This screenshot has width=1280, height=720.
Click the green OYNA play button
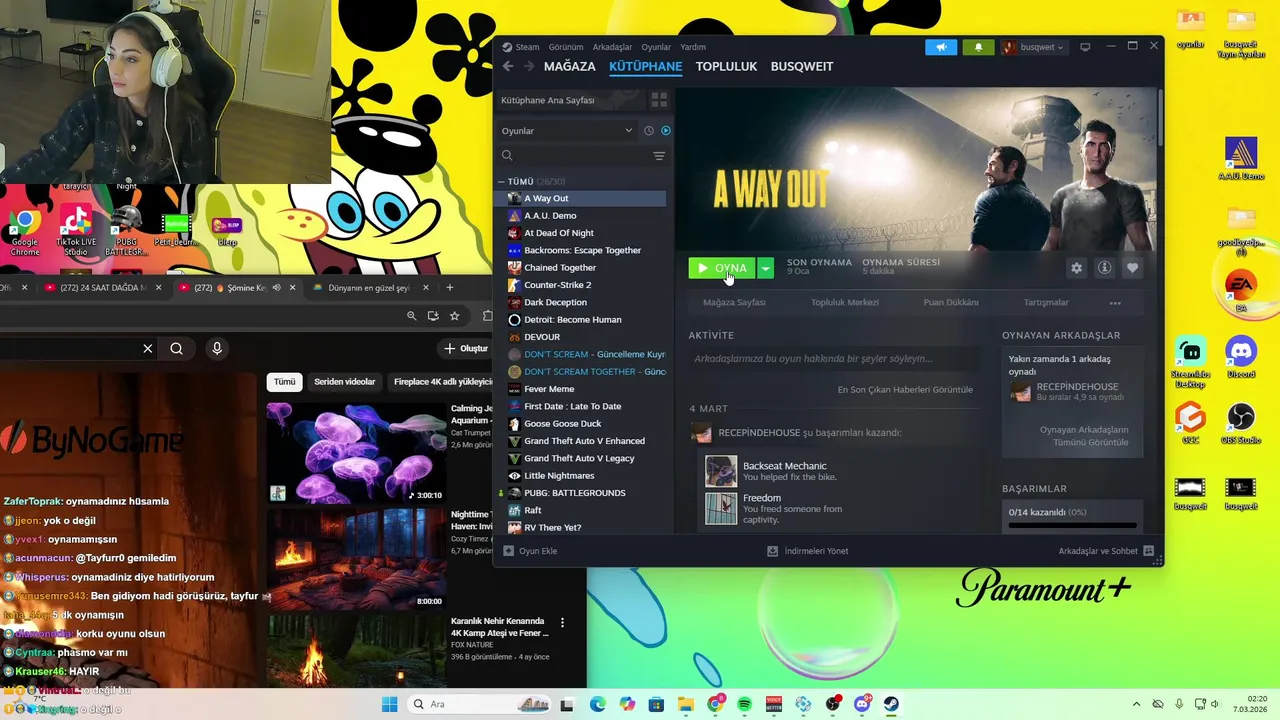point(722,268)
